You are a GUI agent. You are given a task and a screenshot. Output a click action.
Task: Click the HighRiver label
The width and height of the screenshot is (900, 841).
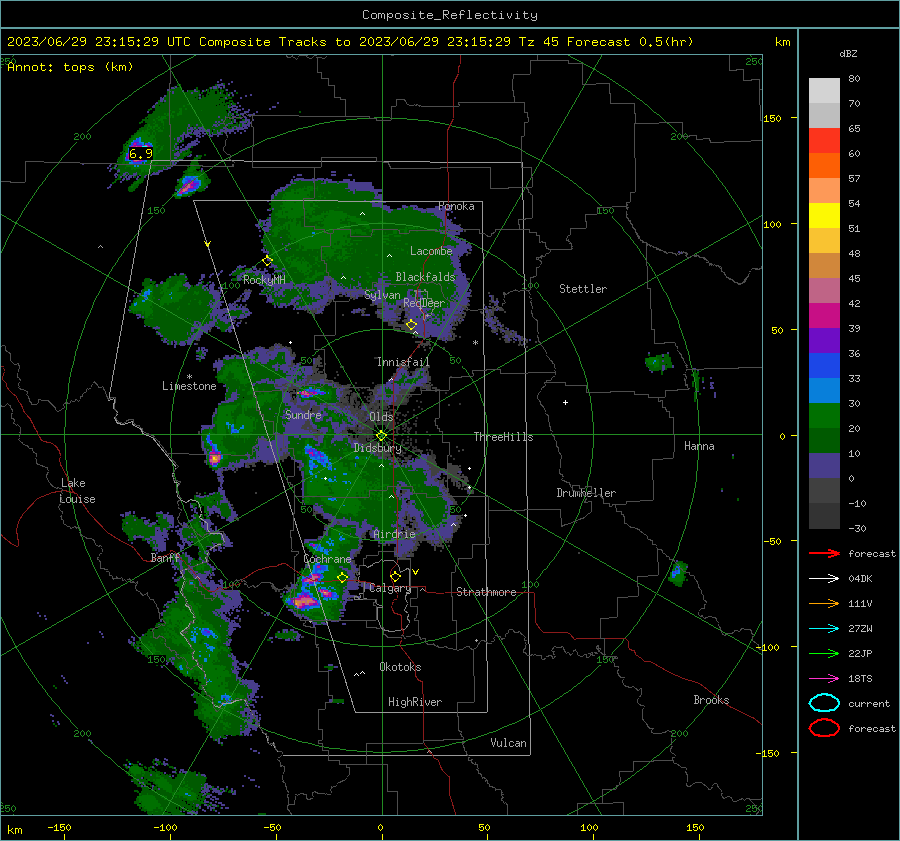[415, 702]
